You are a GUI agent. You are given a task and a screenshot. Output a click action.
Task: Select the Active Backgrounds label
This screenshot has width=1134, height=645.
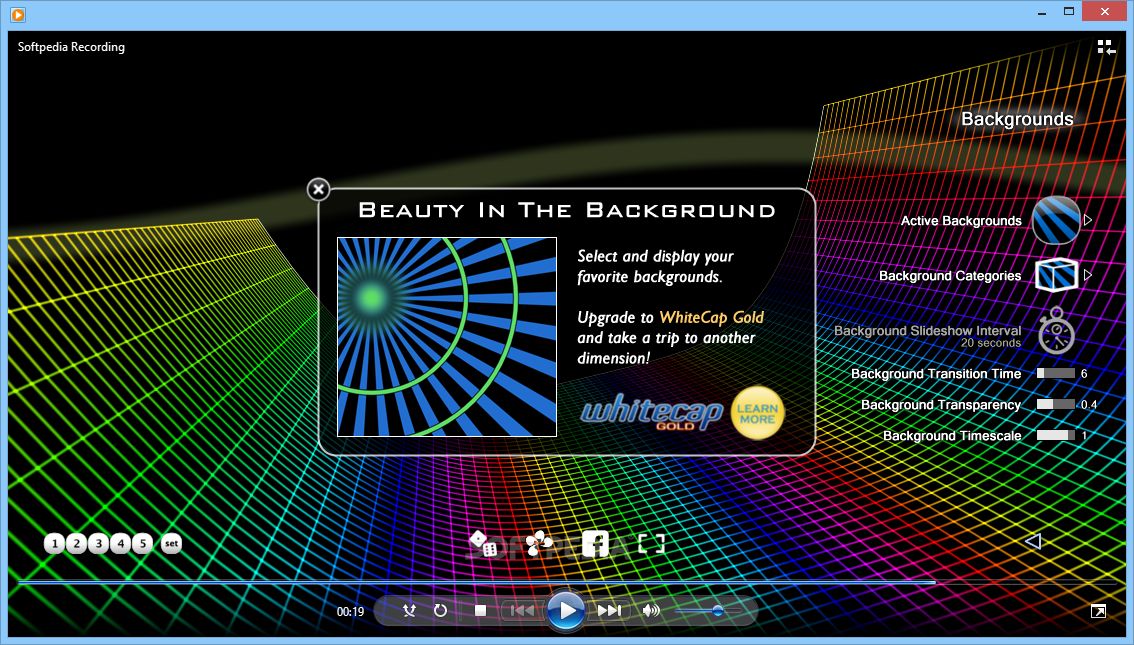961,221
